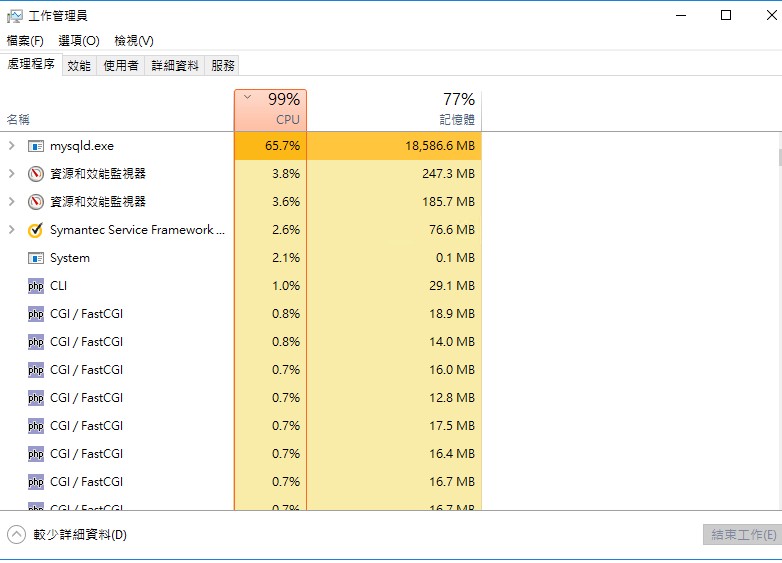
Task: Expand the Symantec Service Framework row
Action: click(11, 230)
